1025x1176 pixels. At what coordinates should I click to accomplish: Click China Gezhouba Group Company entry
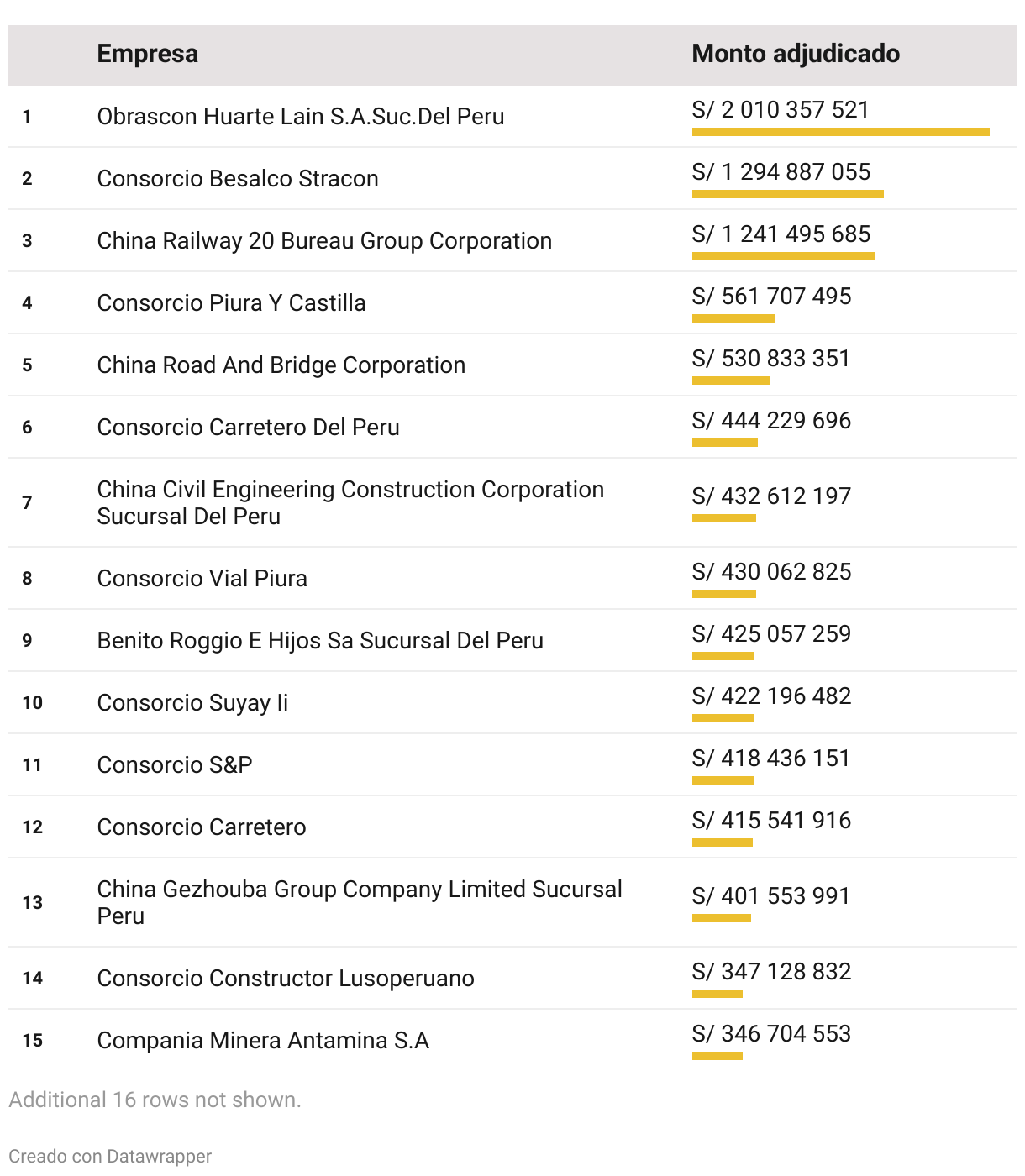[359, 902]
